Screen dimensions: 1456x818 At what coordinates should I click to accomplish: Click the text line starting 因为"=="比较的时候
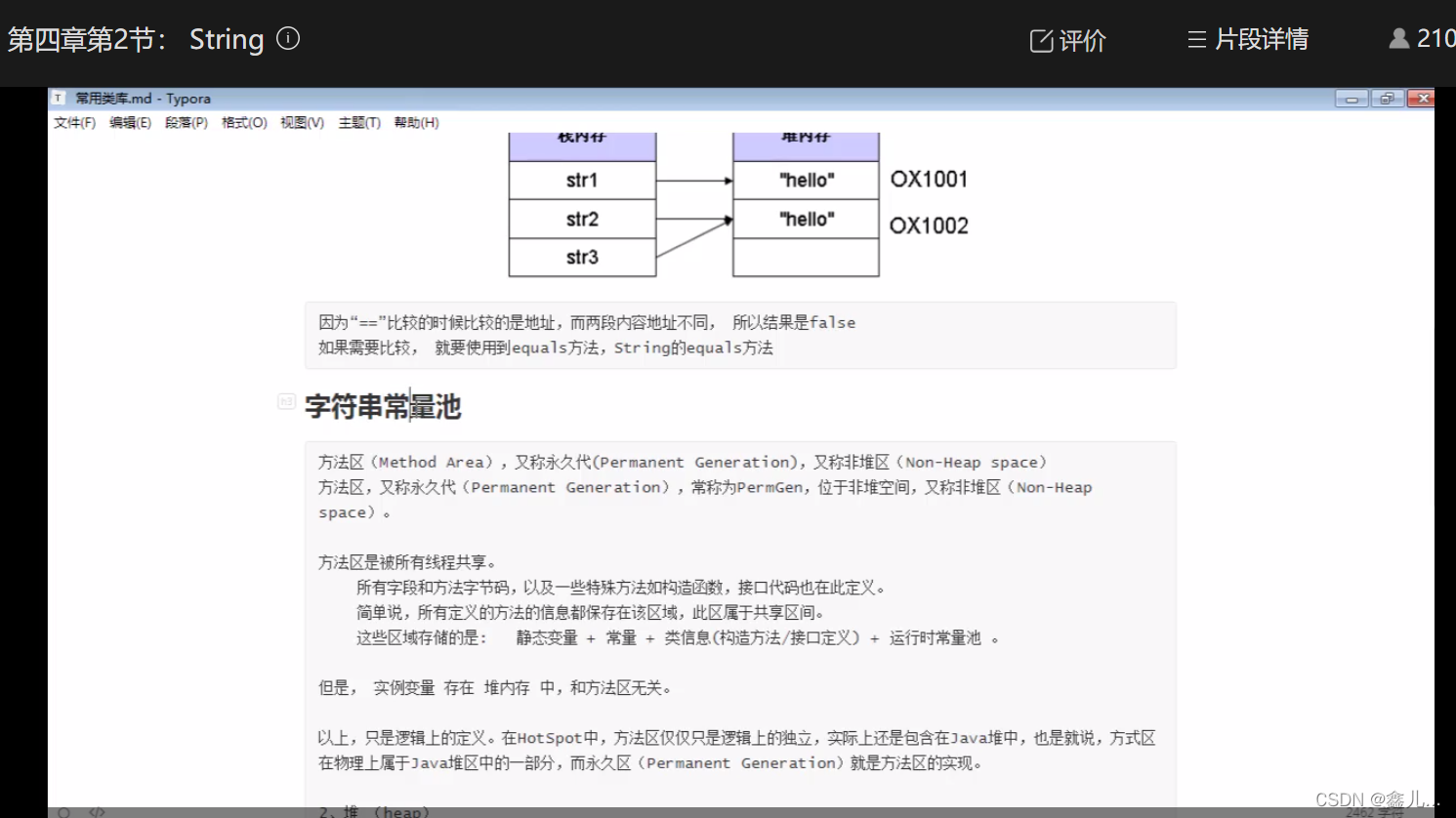(587, 322)
